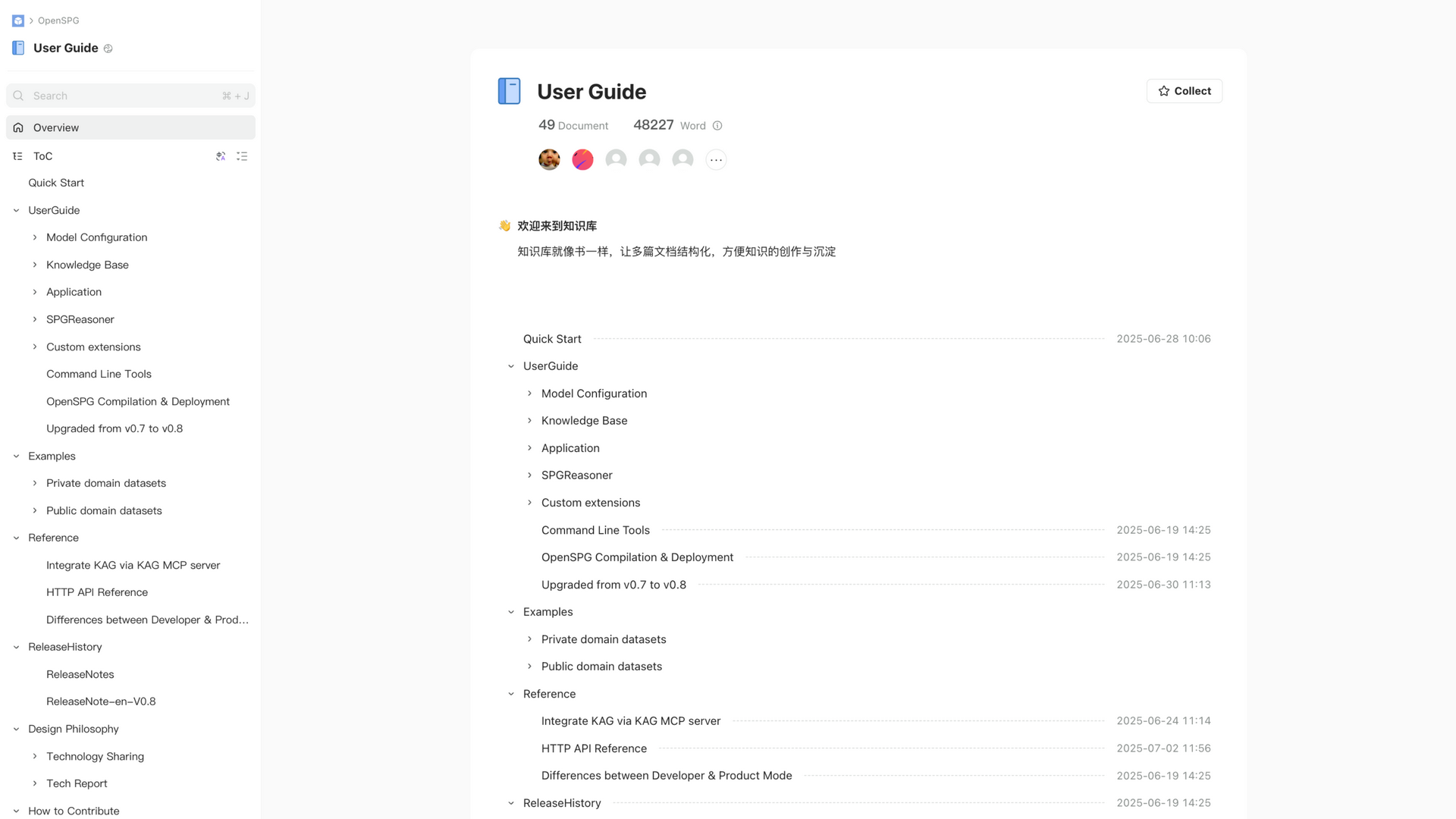Open Differences between Developer & Product Mode
1456x819 pixels.
(x=667, y=776)
